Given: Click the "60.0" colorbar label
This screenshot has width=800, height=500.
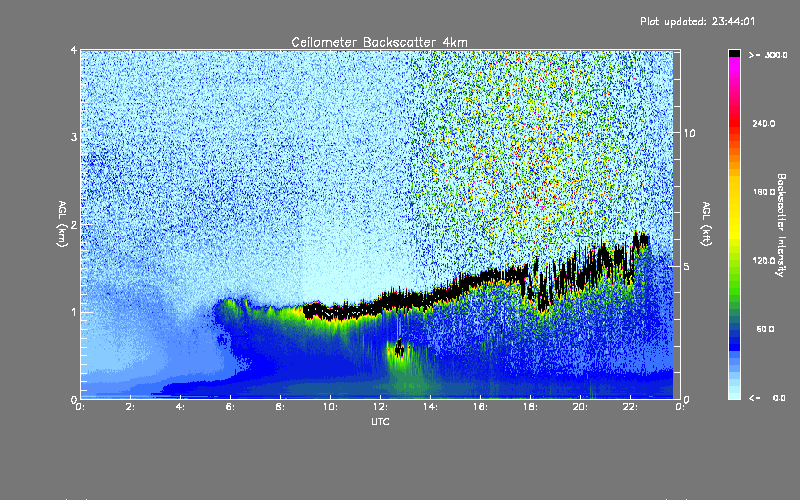Looking at the screenshot, I should (765, 329).
